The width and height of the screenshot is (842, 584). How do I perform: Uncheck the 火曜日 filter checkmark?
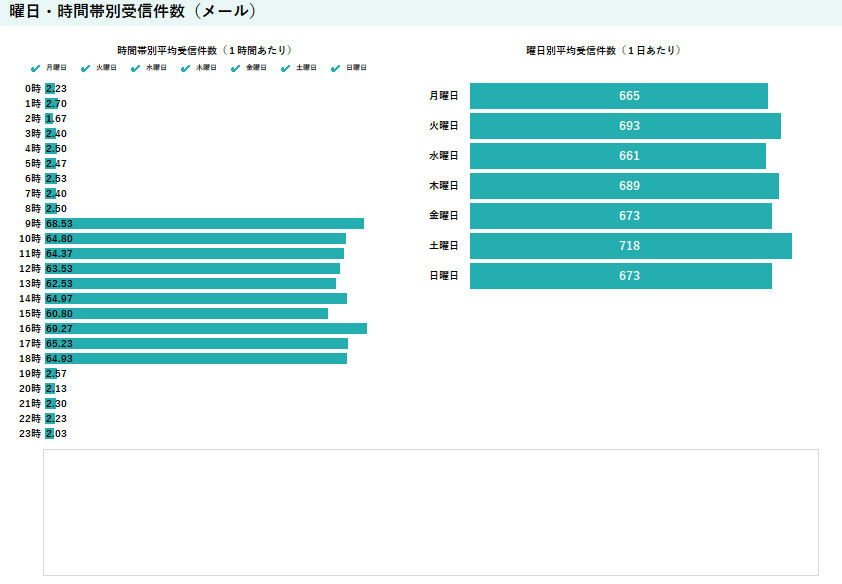pyautogui.click(x=86, y=68)
